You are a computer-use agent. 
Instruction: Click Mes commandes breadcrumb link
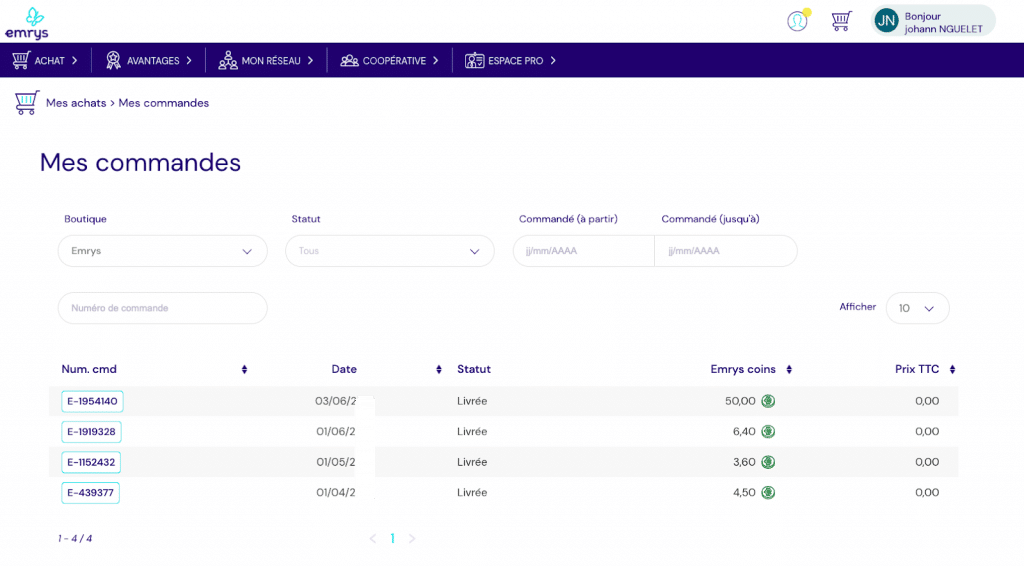point(164,103)
